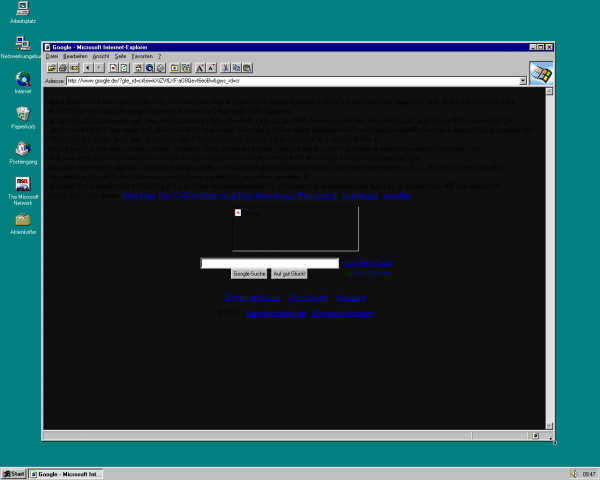The image size is (600, 480).
Task: Decrease font size with smaller A icon
Action: click(211, 68)
